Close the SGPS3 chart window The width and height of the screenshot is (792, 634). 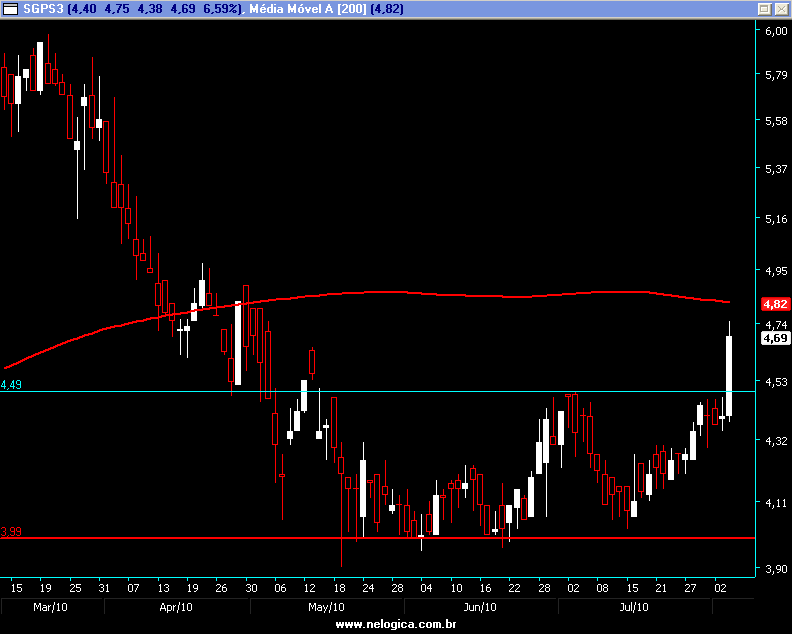tap(781, 9)
